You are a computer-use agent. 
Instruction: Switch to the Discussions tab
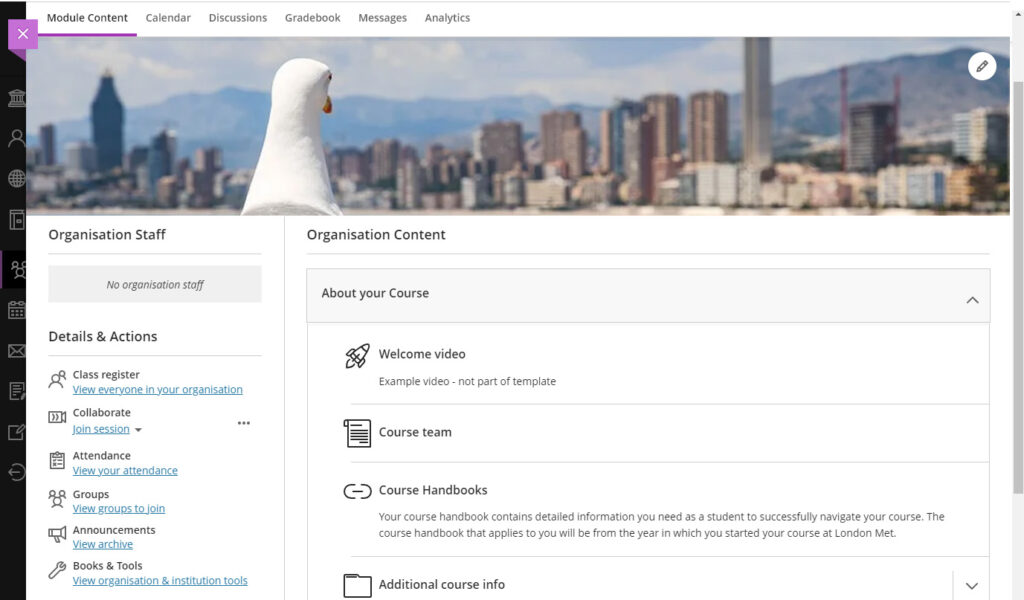point(238,18)
